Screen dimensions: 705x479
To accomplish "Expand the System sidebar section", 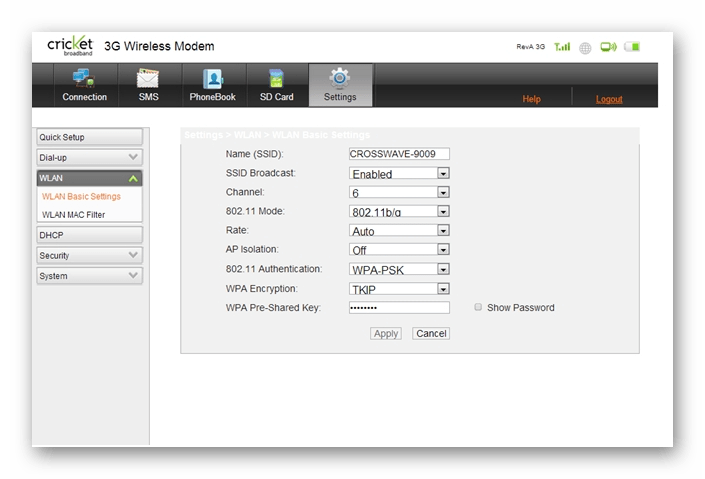I will click(x=89, y=276).
